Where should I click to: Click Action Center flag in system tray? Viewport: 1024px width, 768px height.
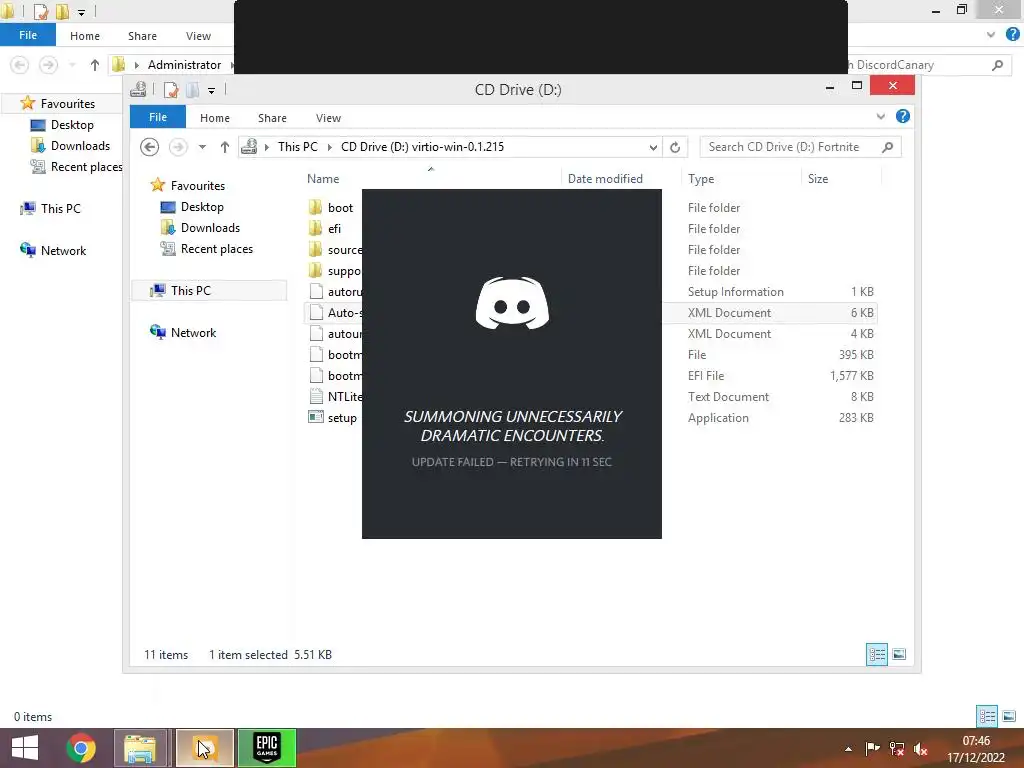click(x=872, y=749)
